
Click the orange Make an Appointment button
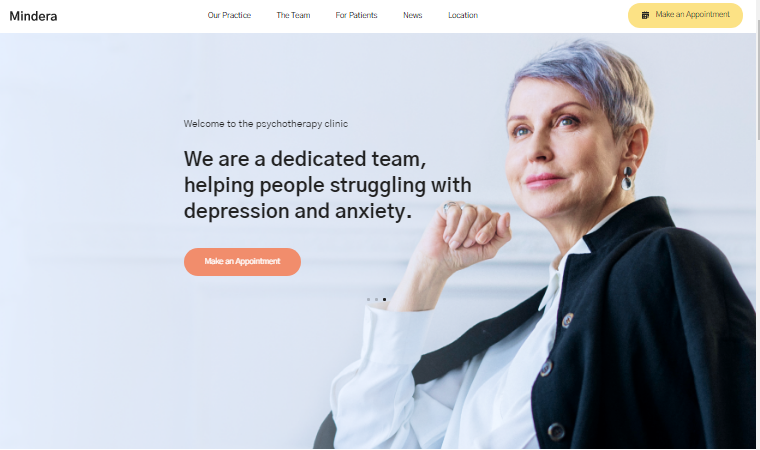242,262
